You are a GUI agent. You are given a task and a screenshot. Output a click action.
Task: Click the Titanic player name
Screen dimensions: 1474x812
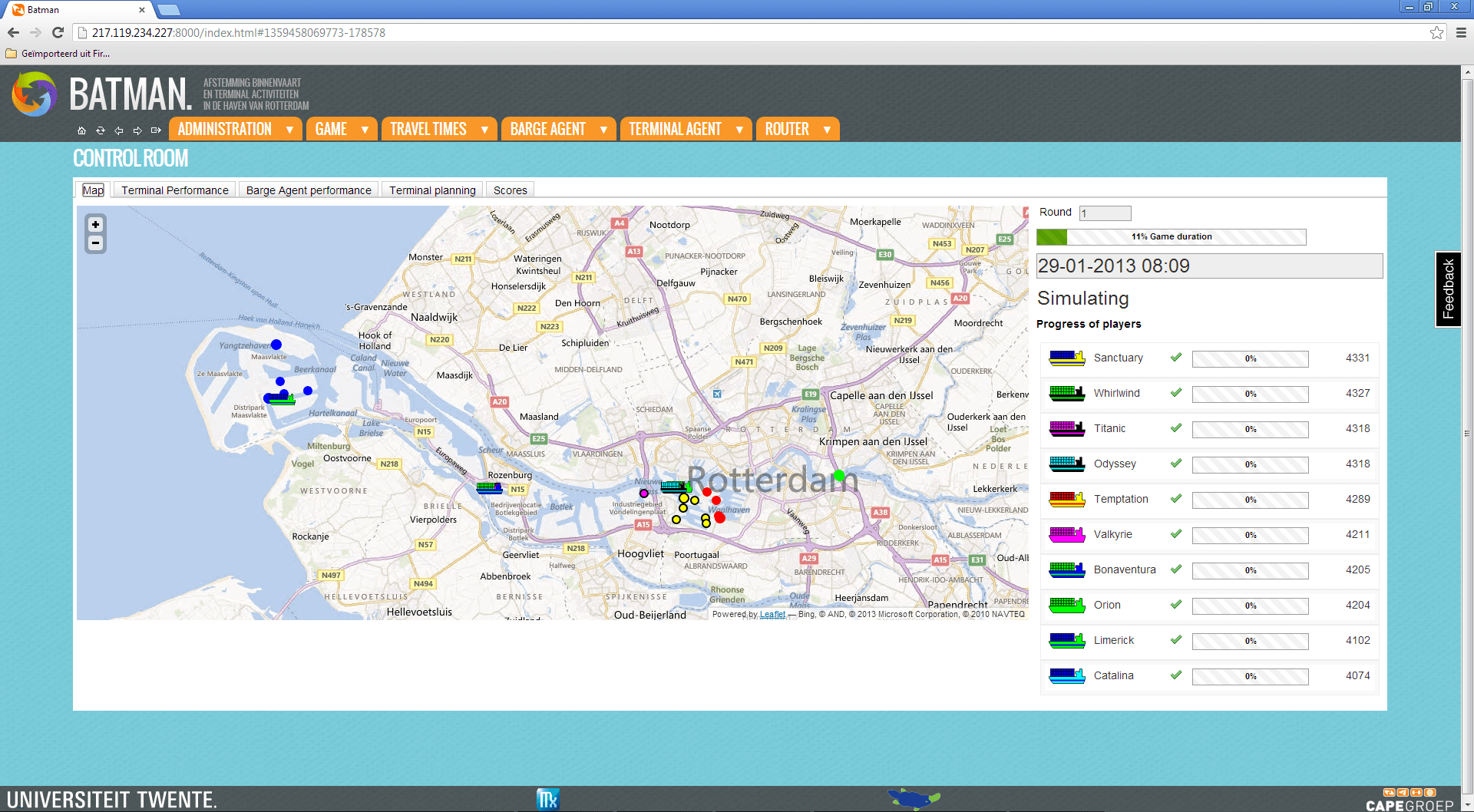[1109, 428]
